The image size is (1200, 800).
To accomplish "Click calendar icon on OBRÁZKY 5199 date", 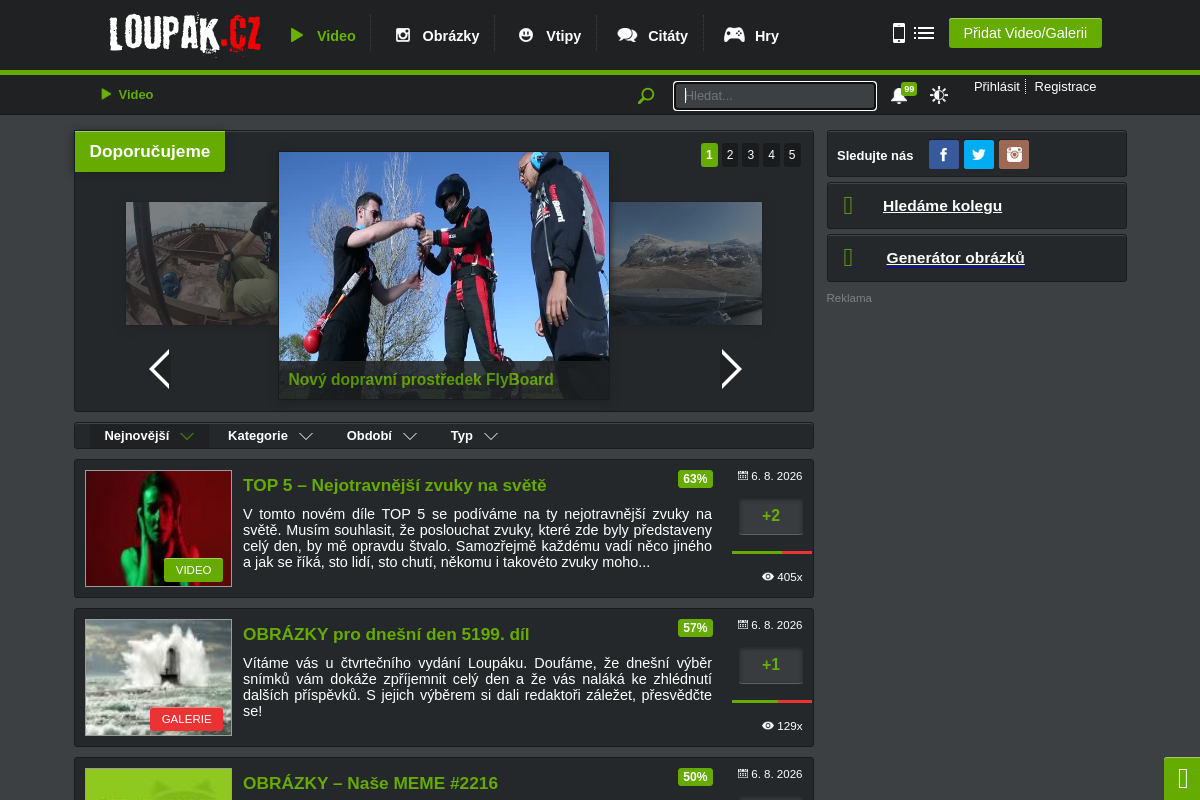I will pyautogui.click(x=743, y=625).
